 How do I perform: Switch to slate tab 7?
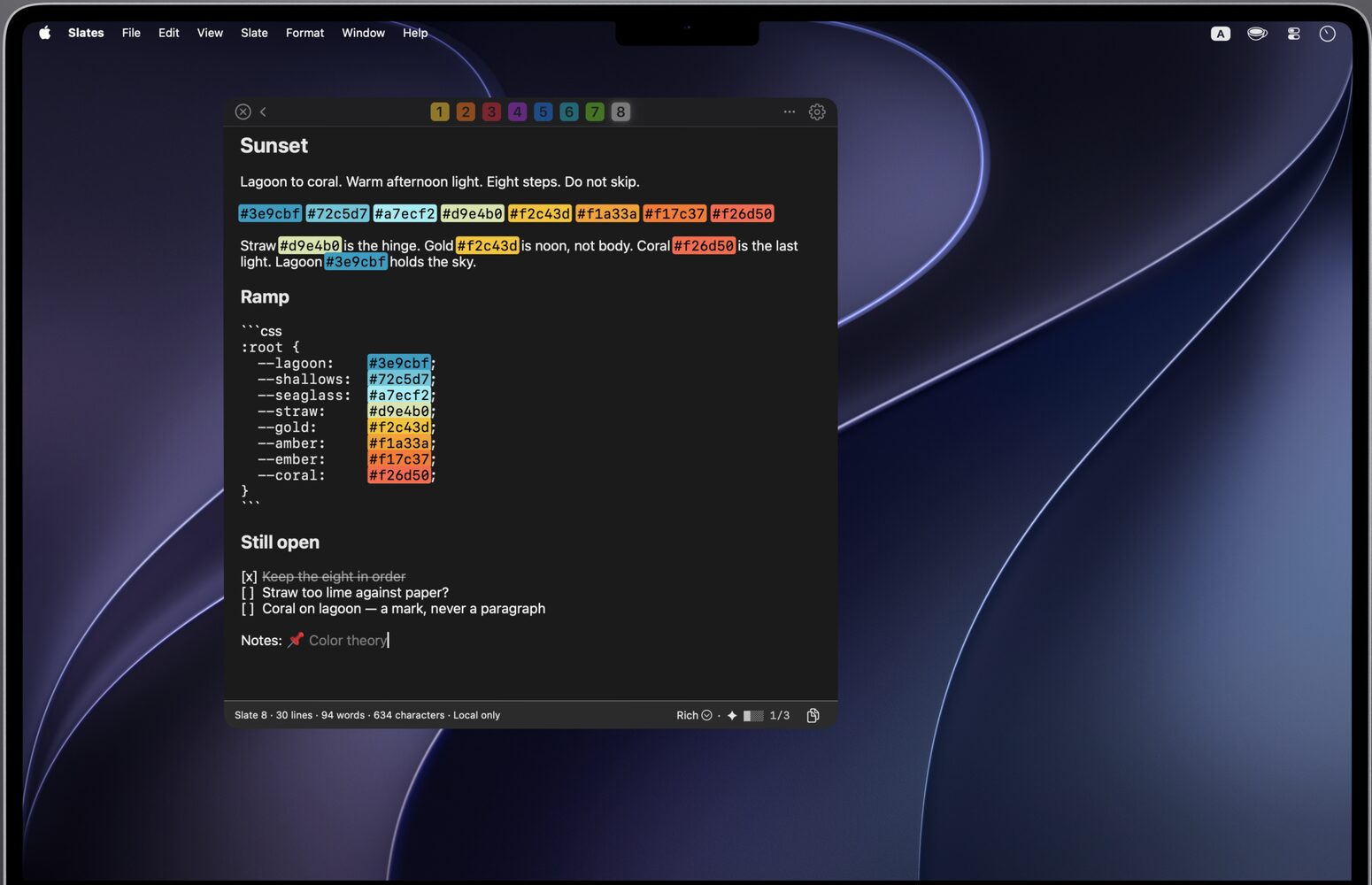595,112
